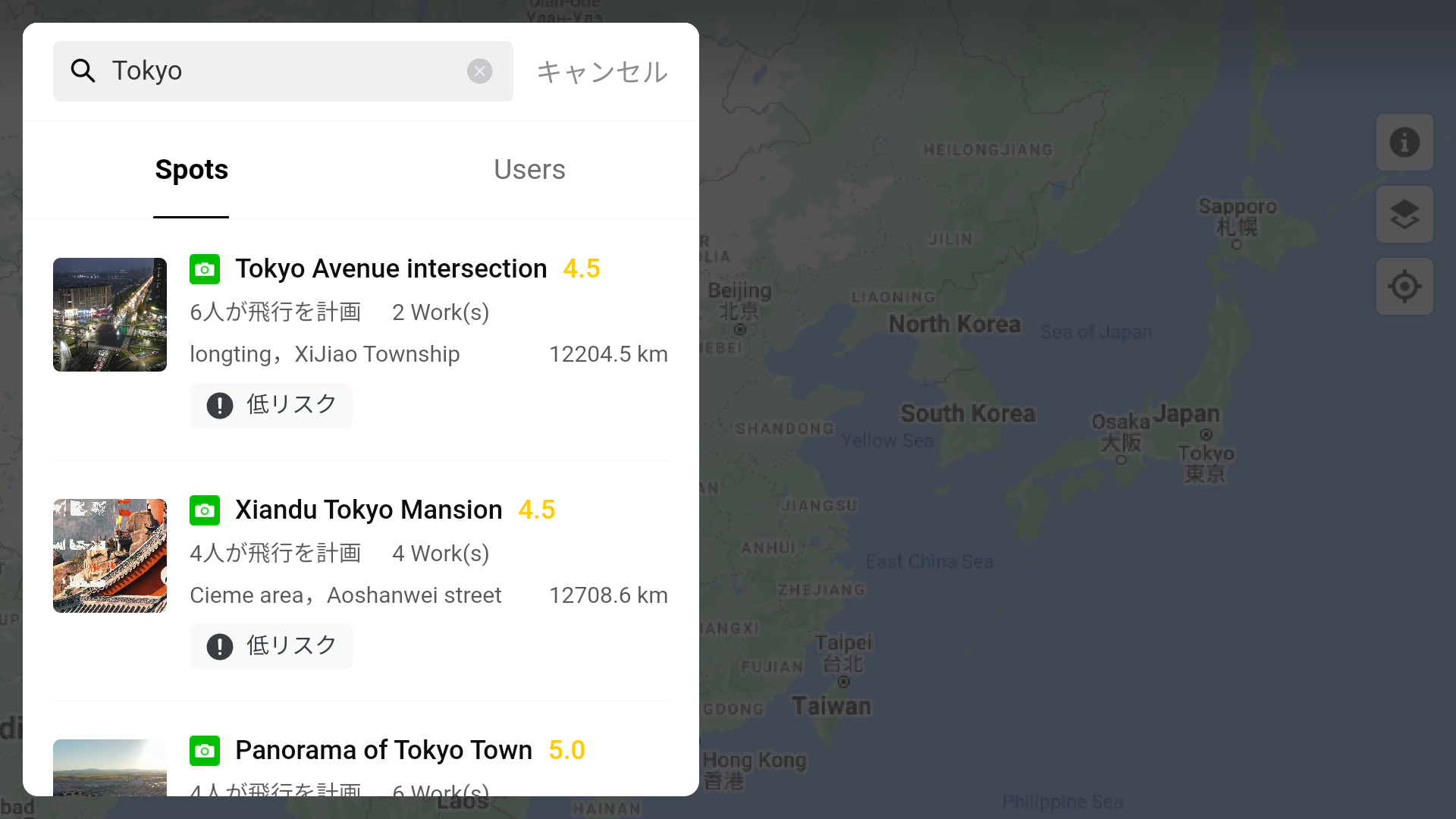Viewport: 1456px width, 819px height.
Task: Click '4 Work(s)' text
Action: (441, 553)
